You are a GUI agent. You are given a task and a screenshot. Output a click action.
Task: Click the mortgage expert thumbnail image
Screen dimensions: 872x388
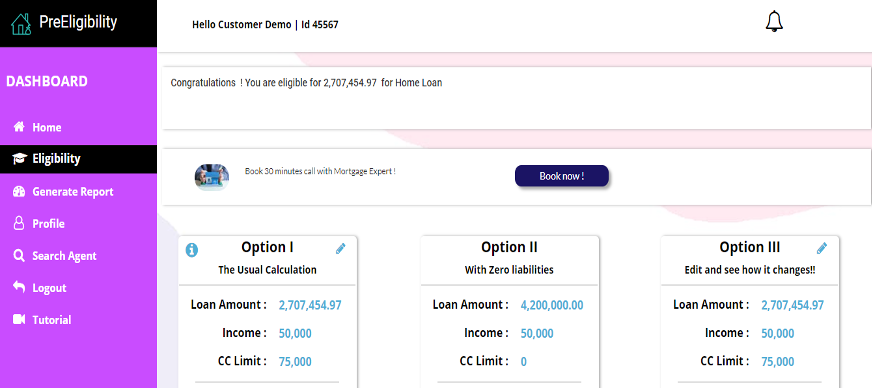tap(211, 177)
